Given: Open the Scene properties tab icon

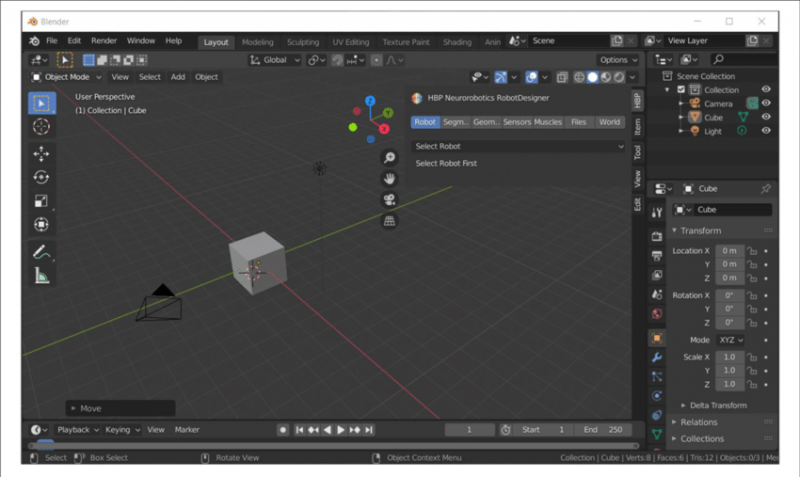Looking at the screenshot, I should pos(657,294).
